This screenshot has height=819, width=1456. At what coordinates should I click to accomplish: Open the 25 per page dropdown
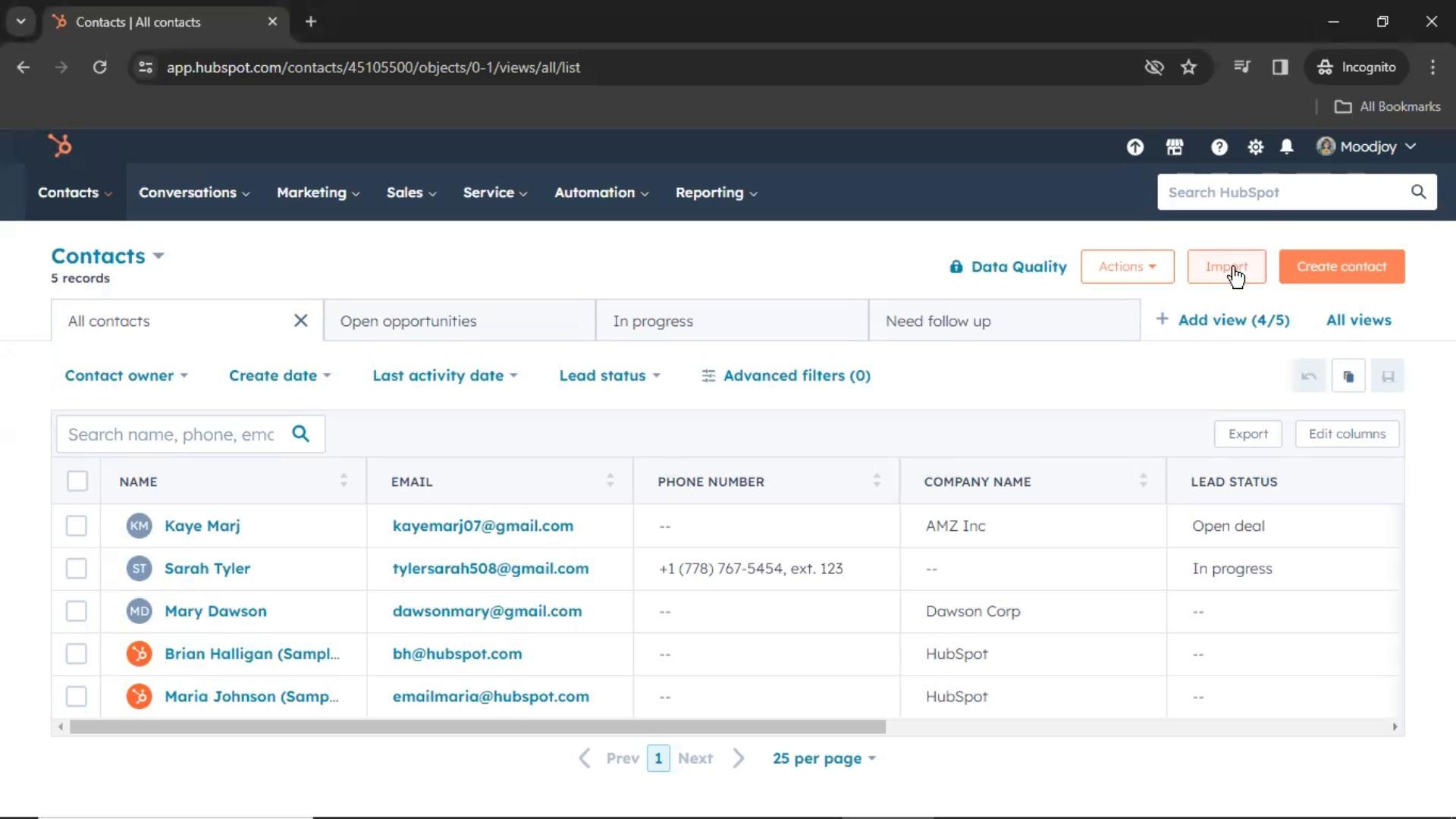point(824,758)
